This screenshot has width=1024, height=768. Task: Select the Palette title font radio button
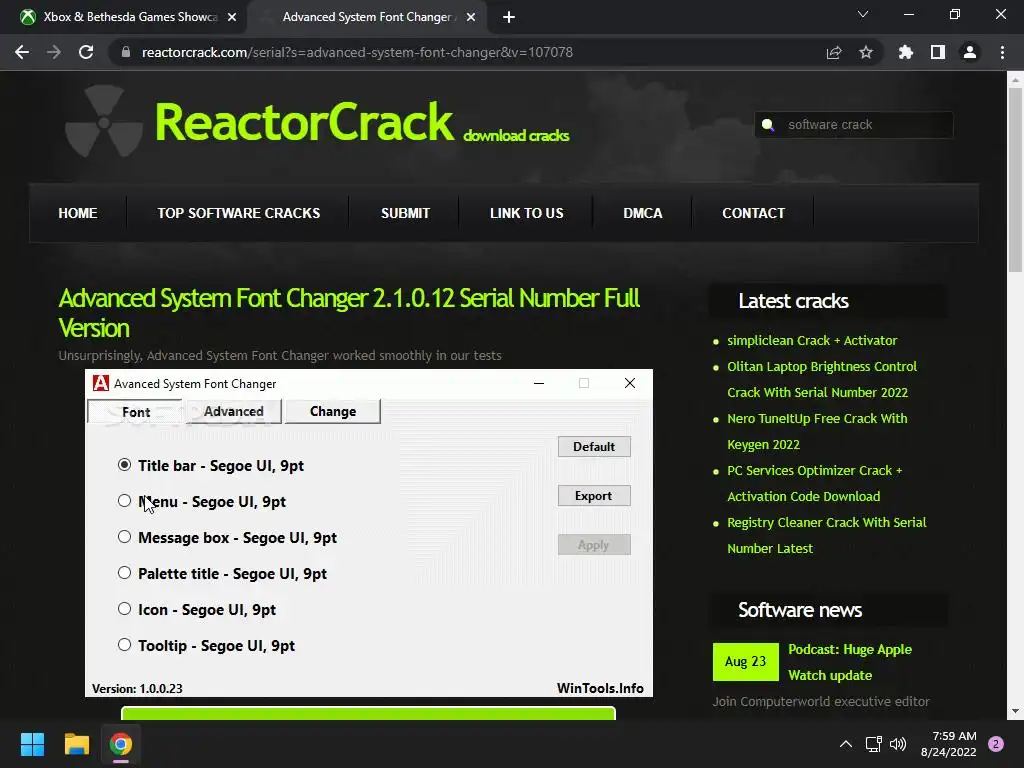click(x=124, y=573)
